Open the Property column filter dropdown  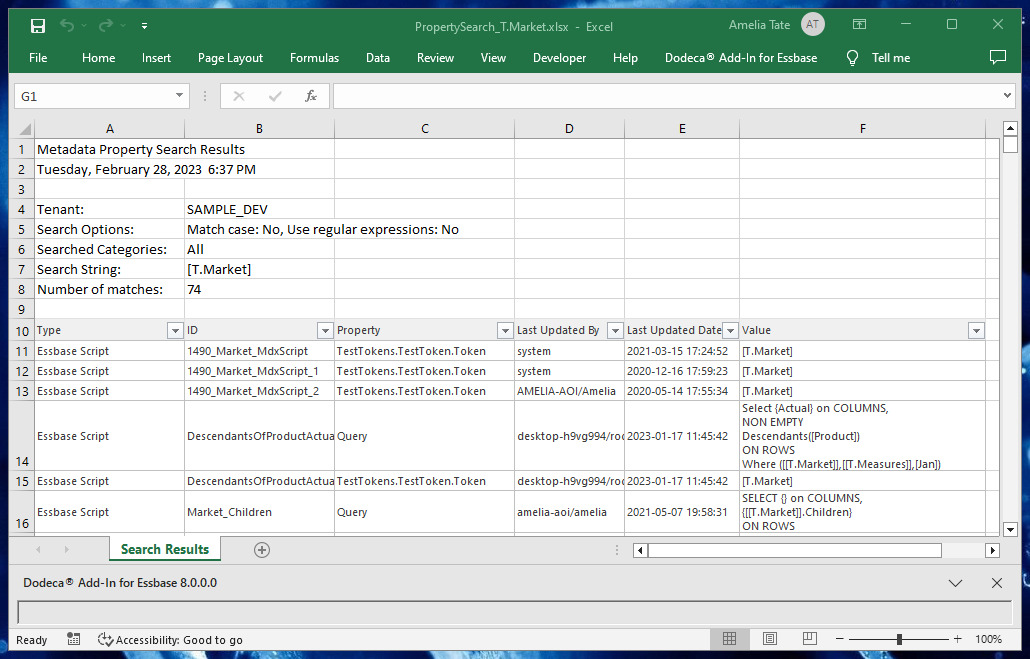504,330
